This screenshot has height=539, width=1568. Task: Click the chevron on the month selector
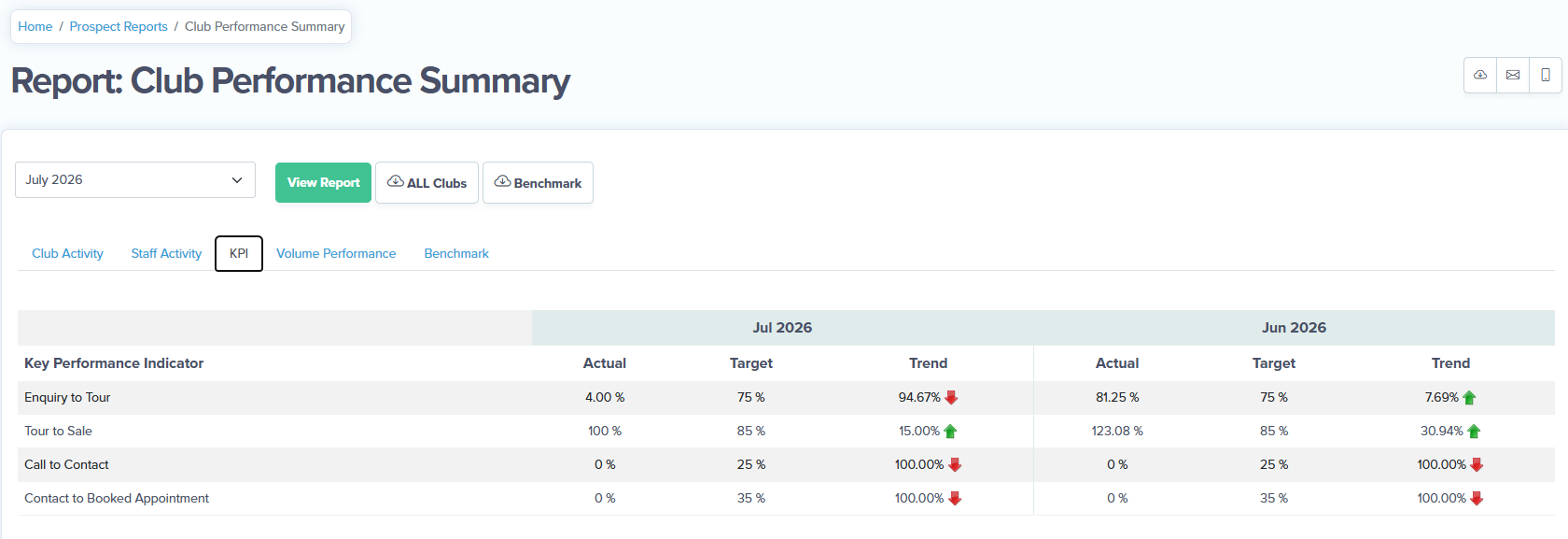237,180
